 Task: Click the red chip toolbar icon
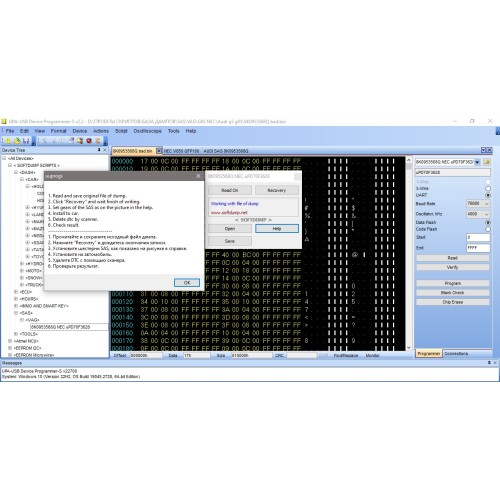89,141
